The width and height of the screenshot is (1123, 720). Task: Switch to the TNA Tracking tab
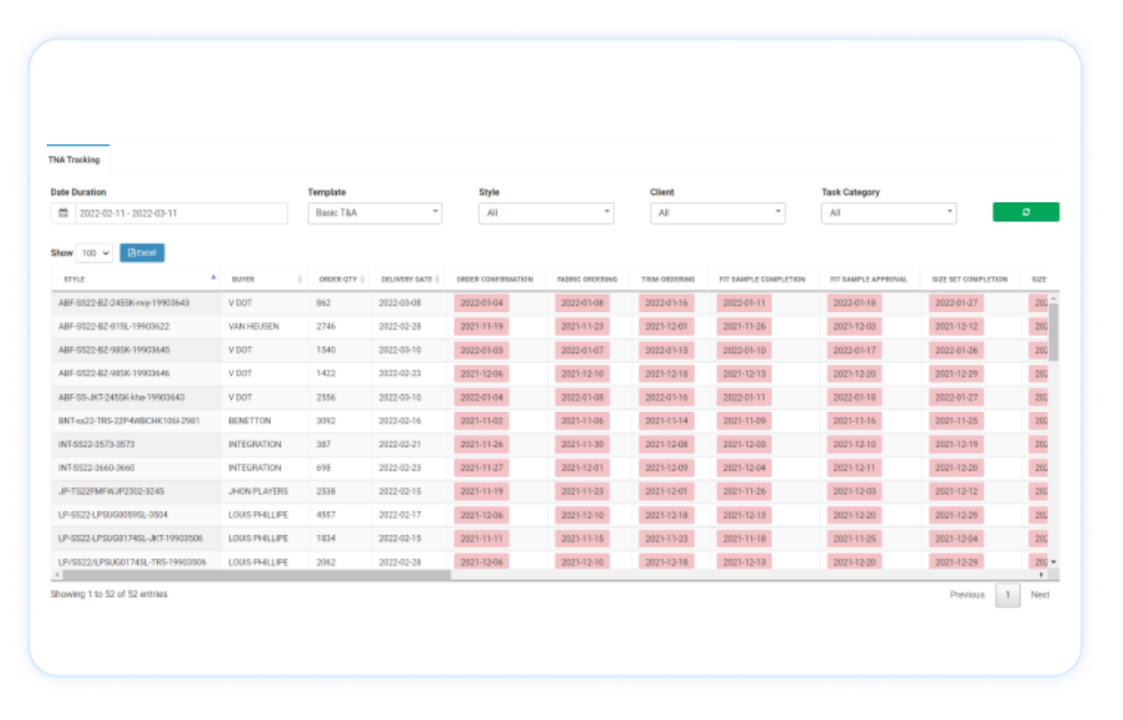click(74, 160)
